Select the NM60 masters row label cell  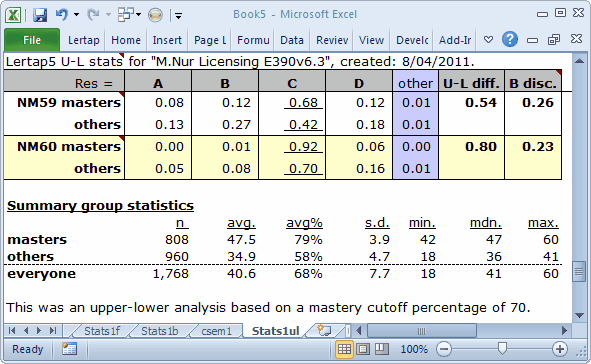pos(64,147)
